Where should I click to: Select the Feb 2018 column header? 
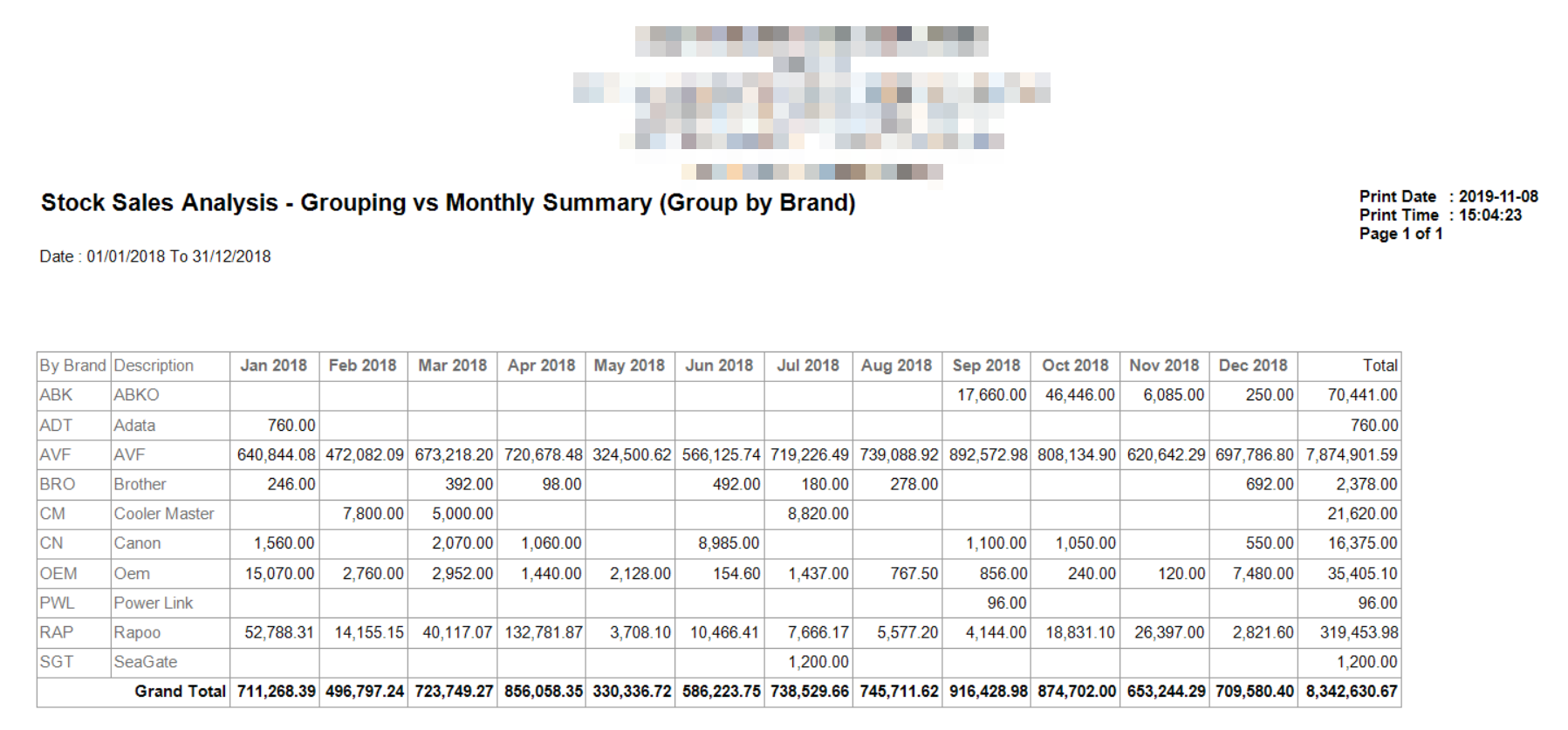coord(363,365)
